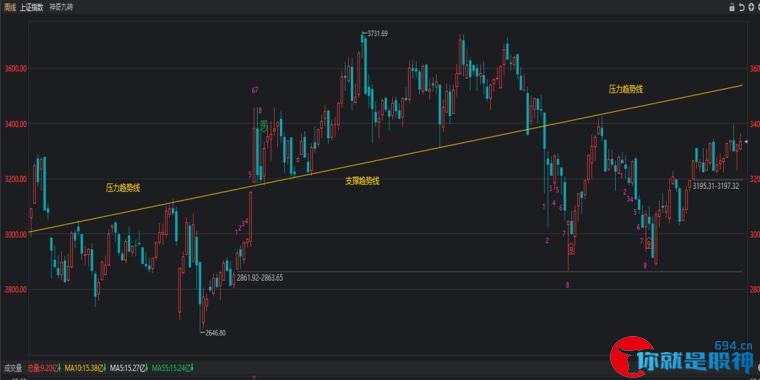Click the 上证指数 index name

(x=32, y=8)
